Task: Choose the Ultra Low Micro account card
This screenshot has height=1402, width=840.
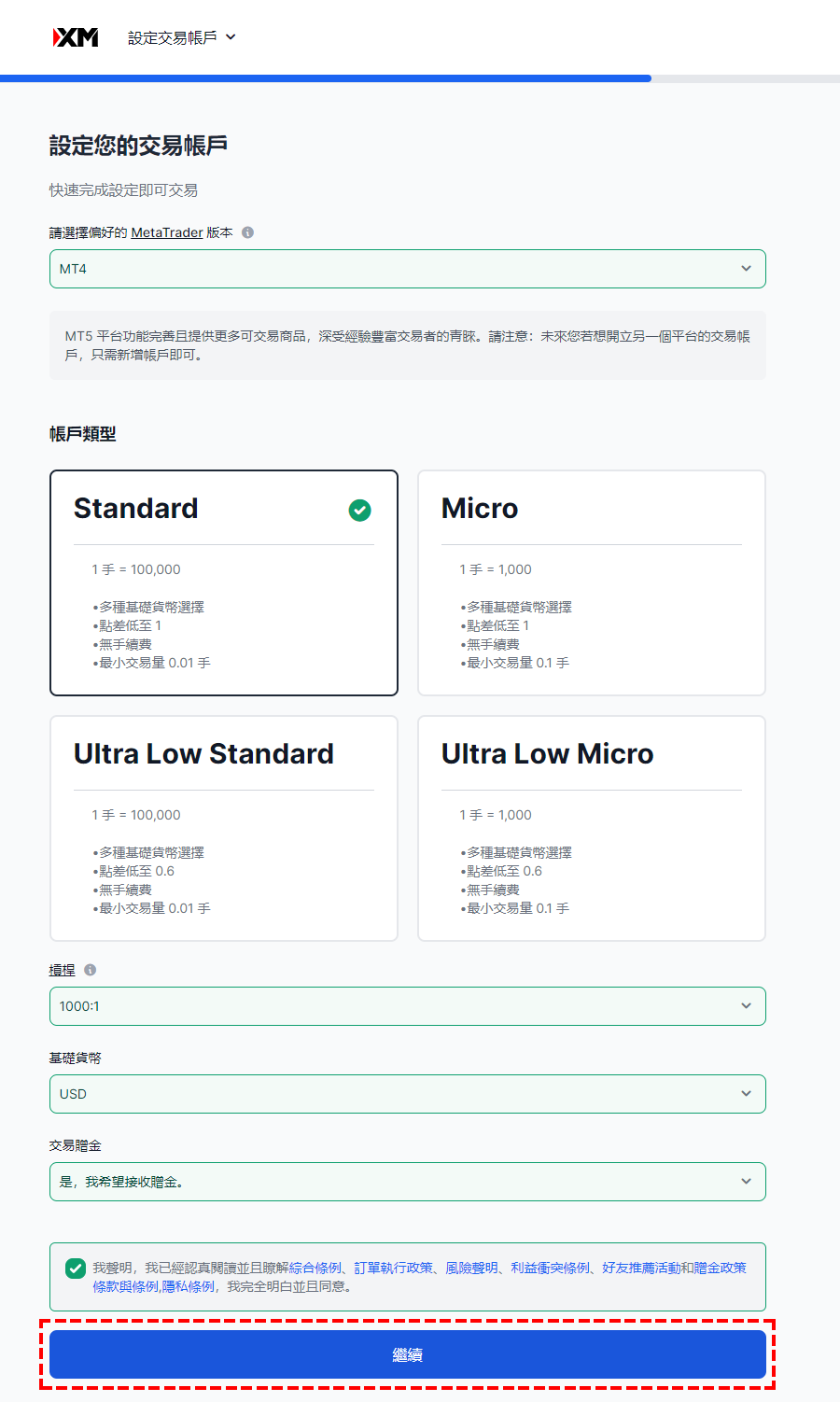Action: 592,828
